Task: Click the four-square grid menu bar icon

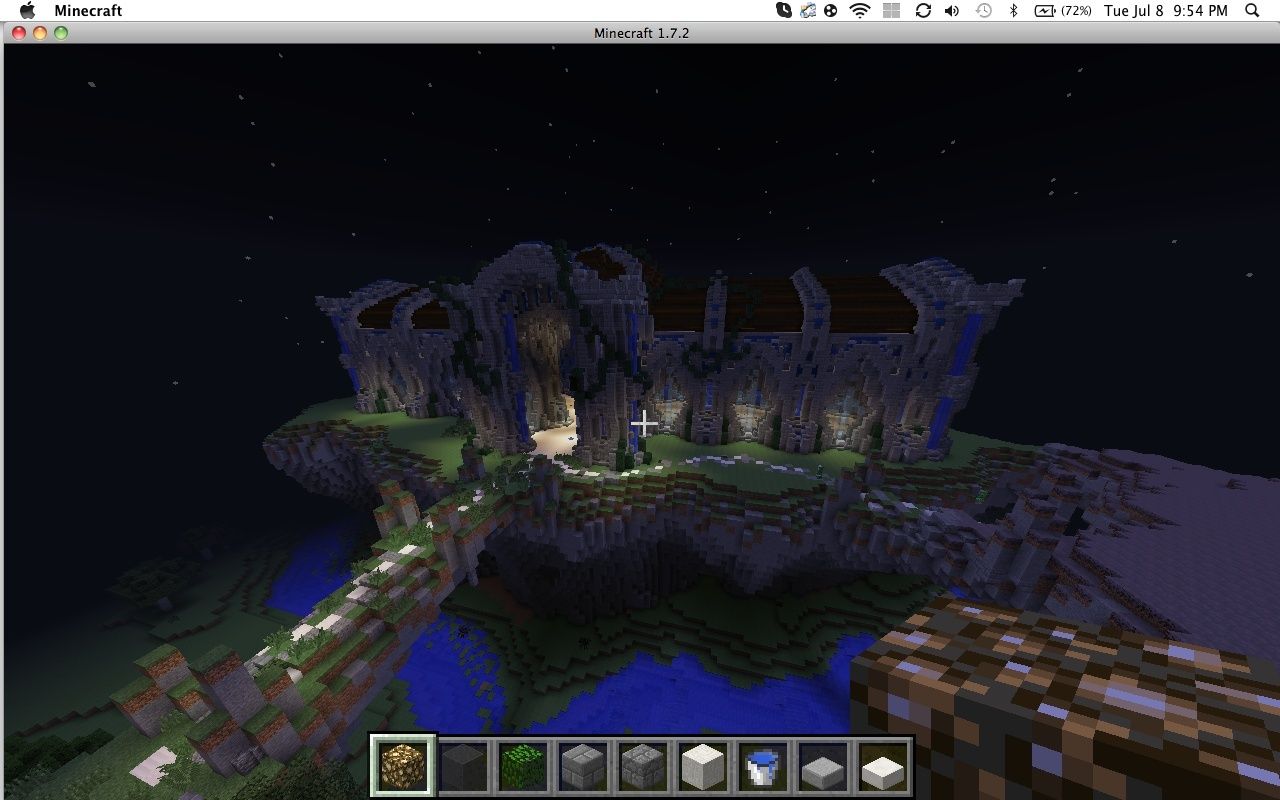Action: [891, 10]
